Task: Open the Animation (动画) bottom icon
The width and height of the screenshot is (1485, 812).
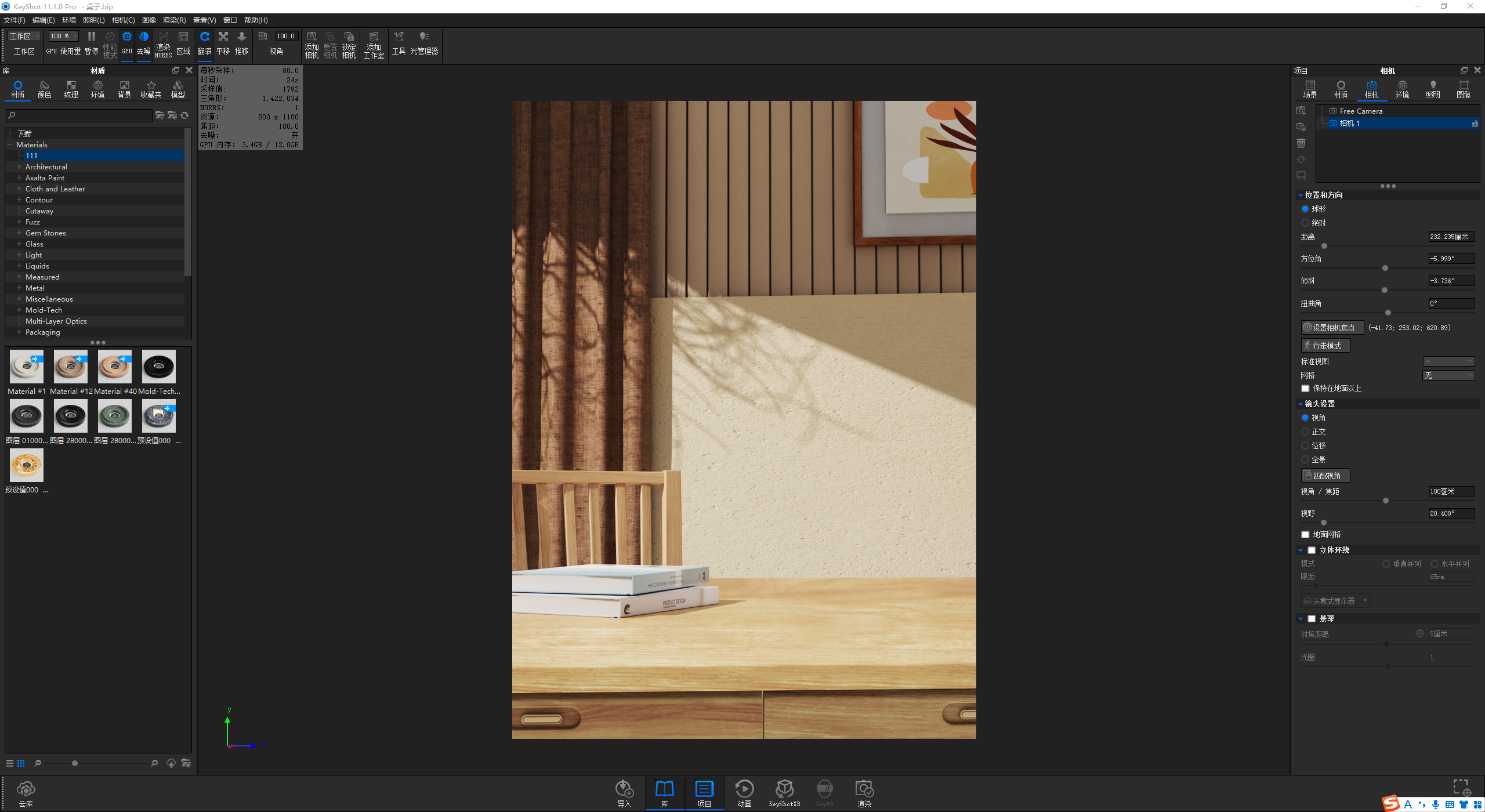Action: point(744,793)
